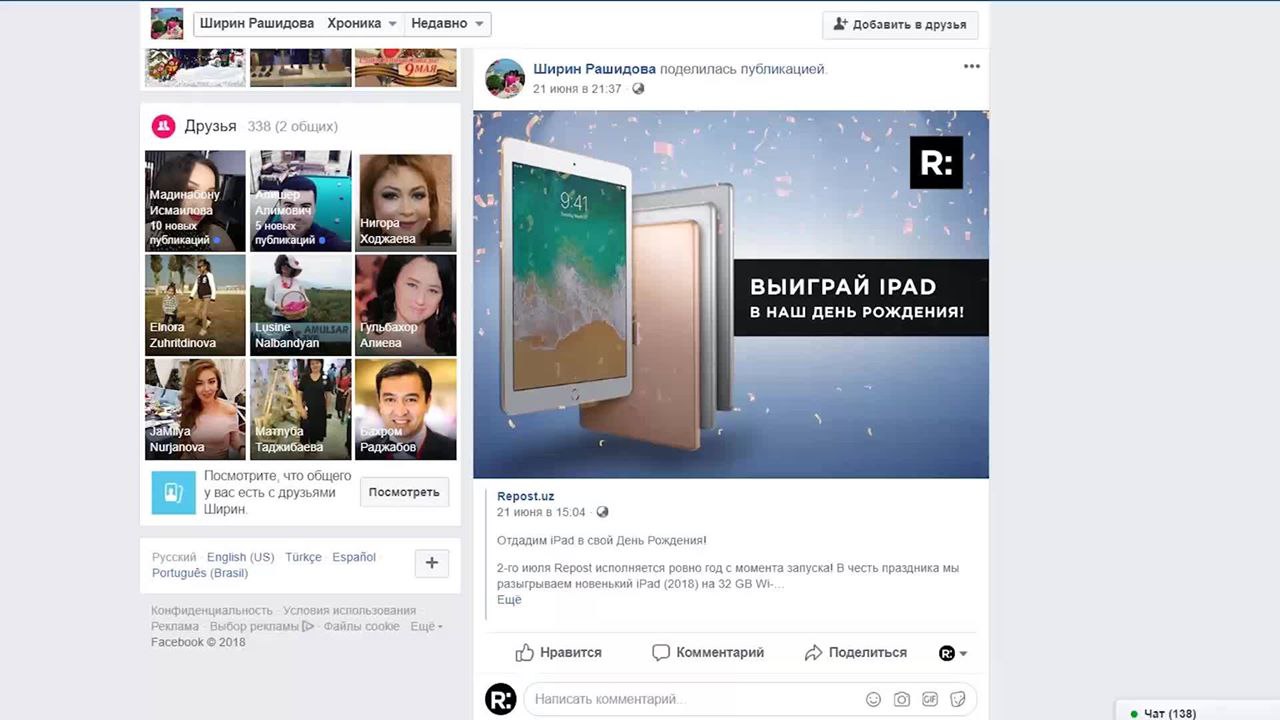Open the Условия использования link

349,611
